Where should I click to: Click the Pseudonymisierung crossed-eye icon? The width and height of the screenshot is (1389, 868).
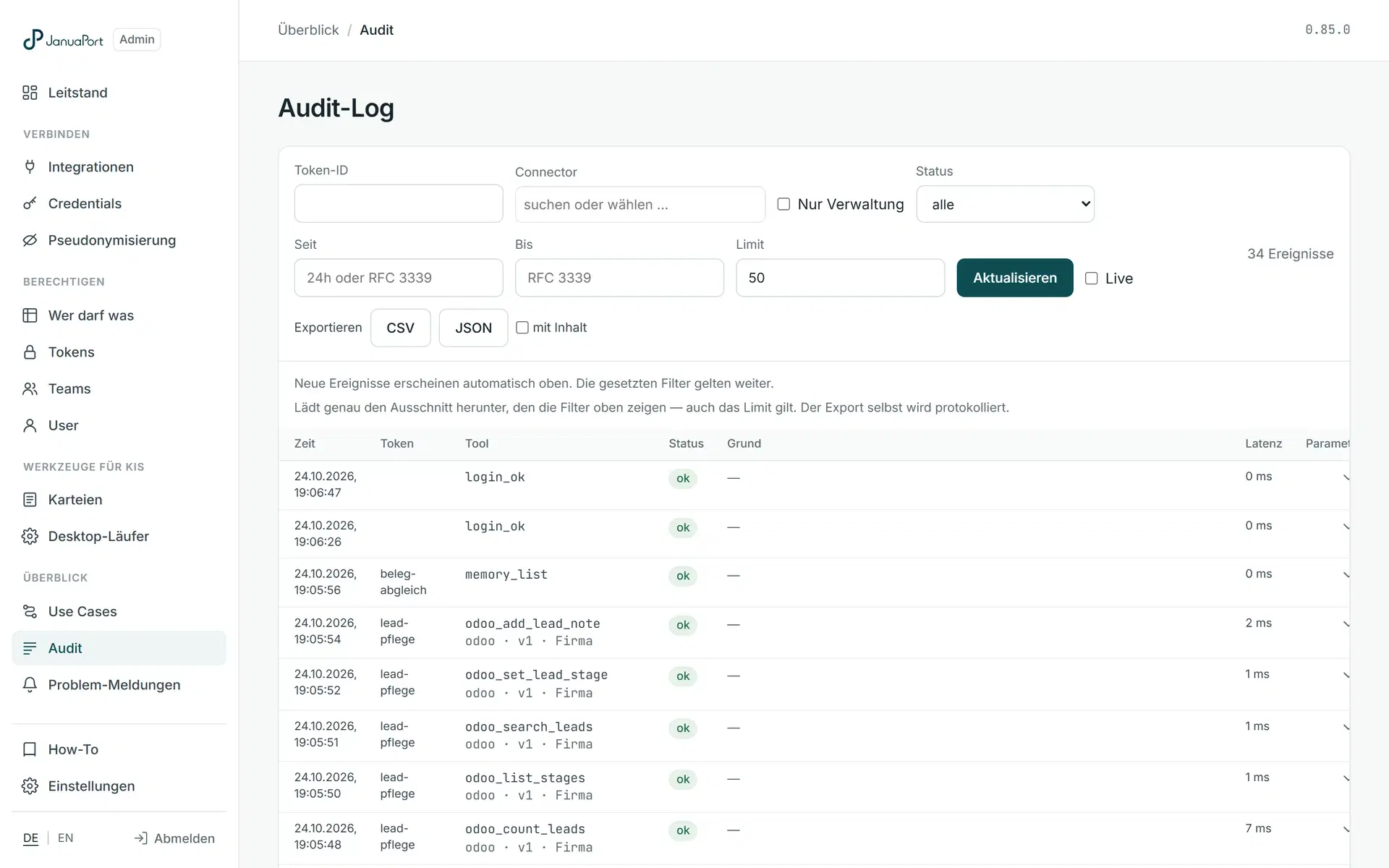click(30, 240)
